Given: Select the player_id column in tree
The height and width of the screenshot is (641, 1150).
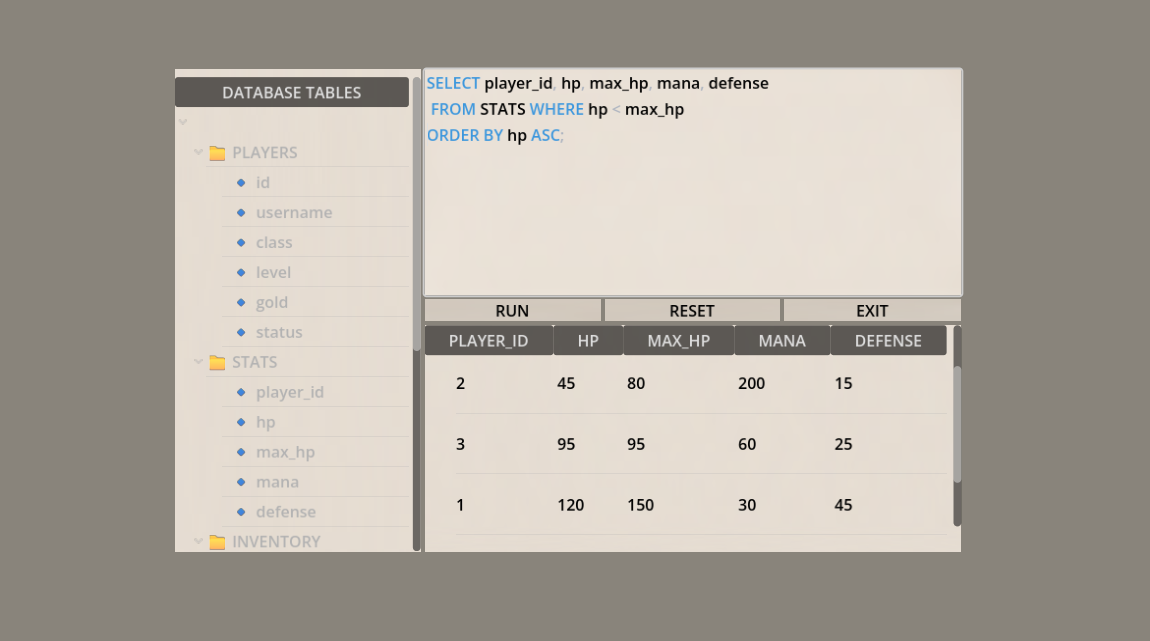Looking at the screenshot, I should click(290, 392).
